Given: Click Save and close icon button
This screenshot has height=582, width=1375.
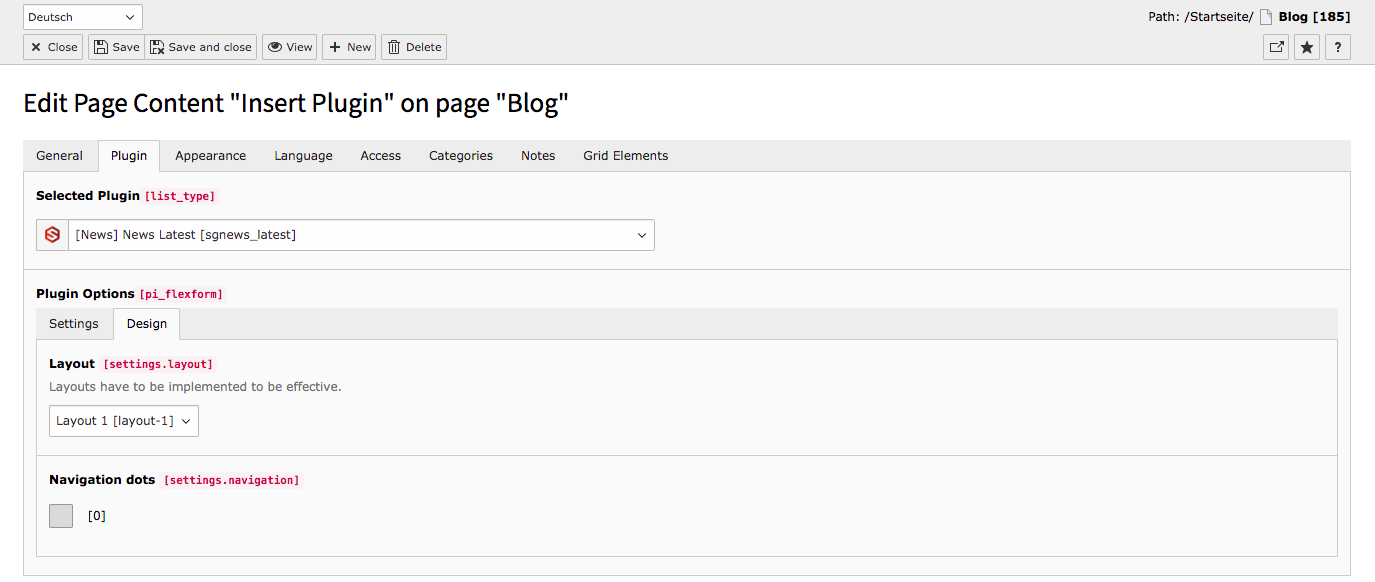Looking at the screenshot, I should coord(201,47).
